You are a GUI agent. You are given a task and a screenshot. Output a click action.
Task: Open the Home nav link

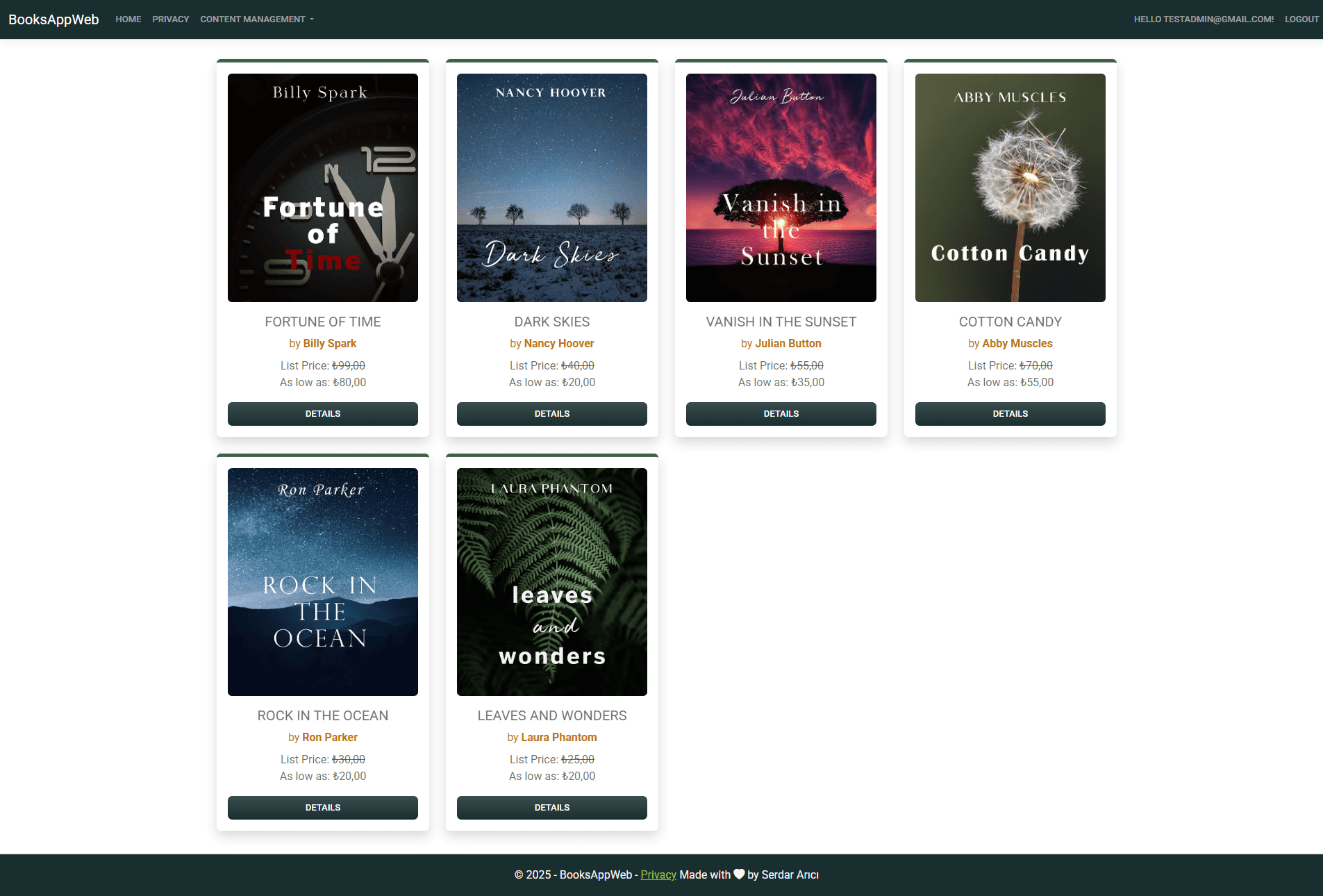(128, 19)
